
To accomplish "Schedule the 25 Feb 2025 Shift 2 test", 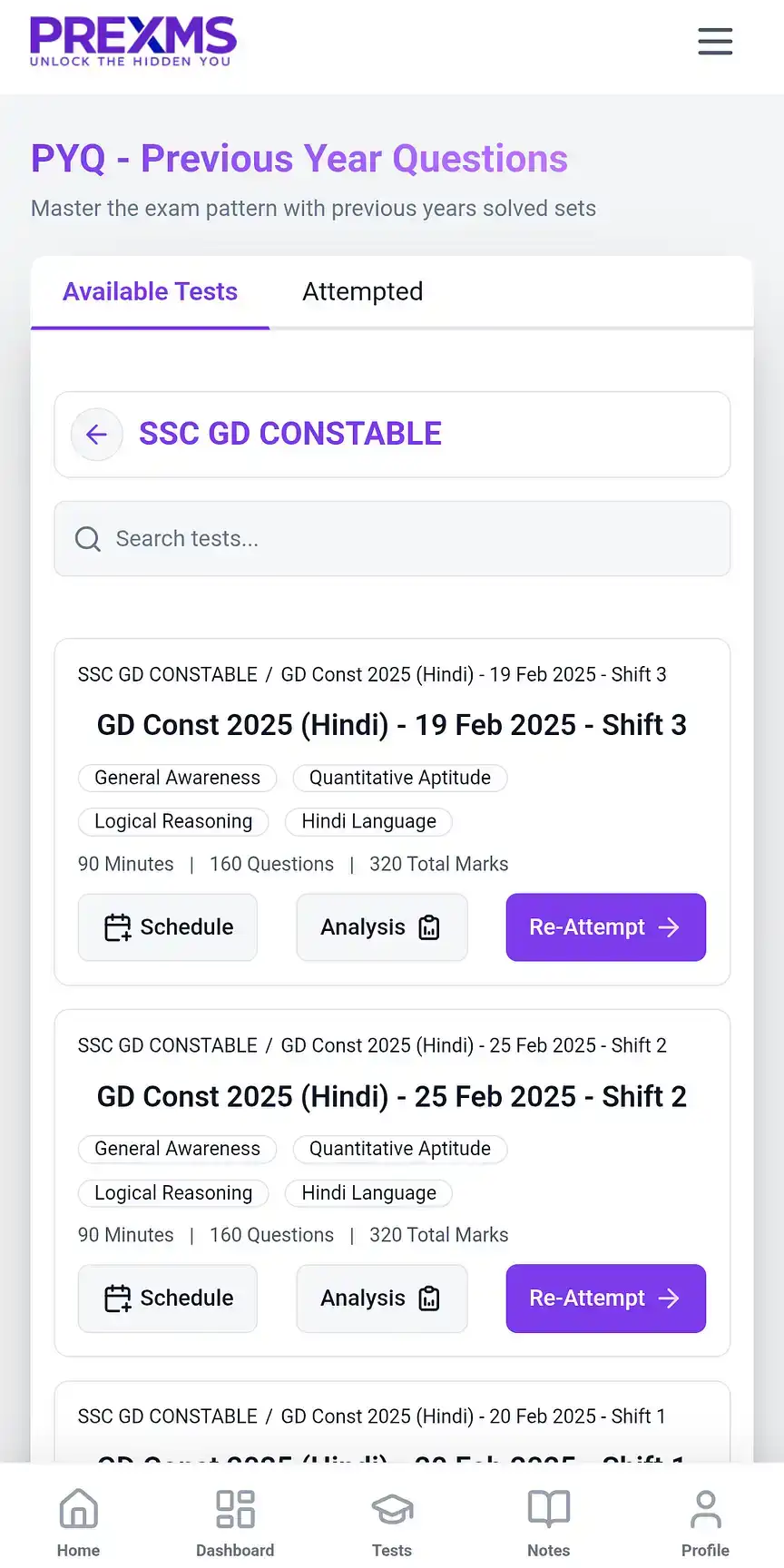I will point(168,1298).
